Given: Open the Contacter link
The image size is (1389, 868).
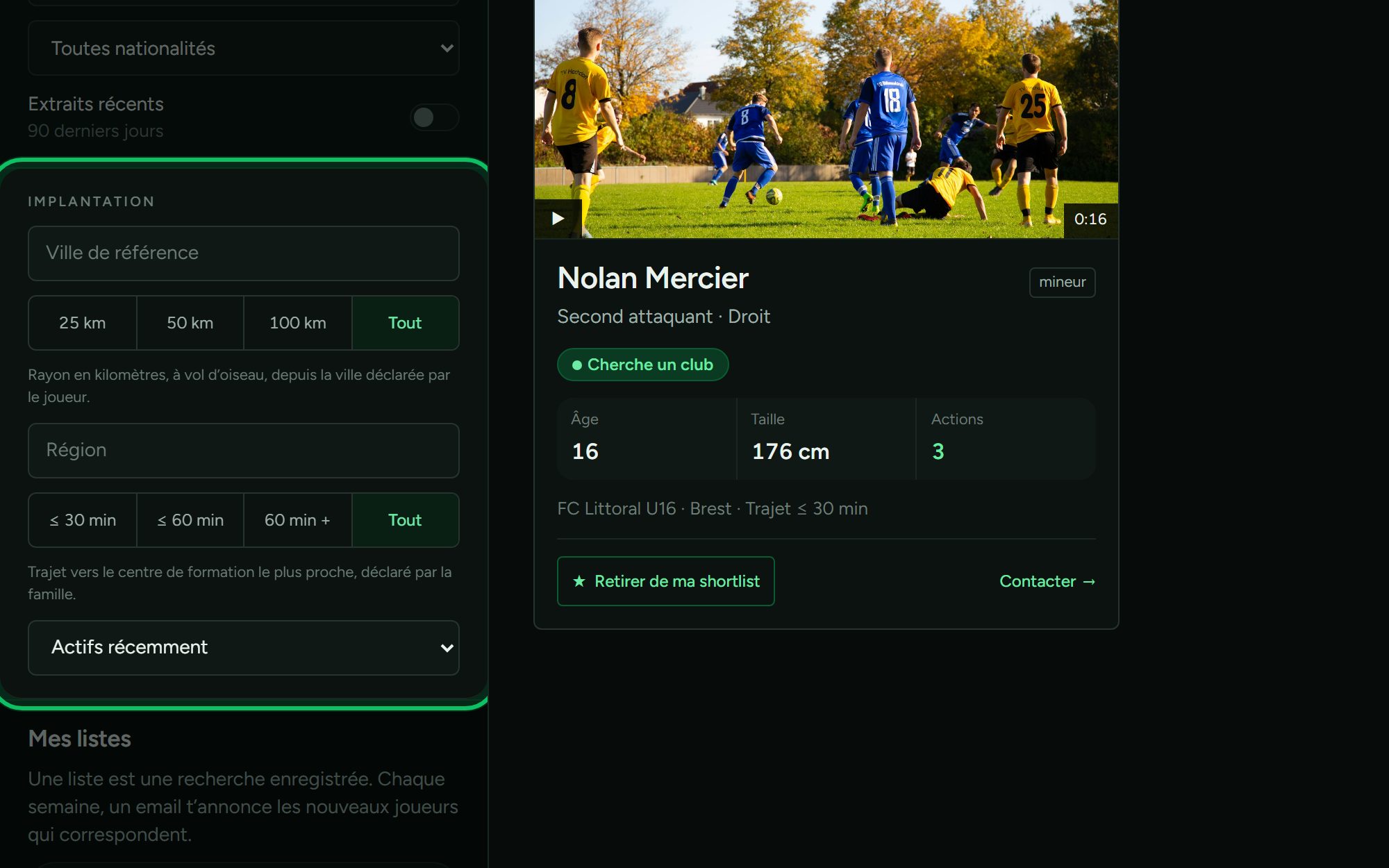Looking at the screenshot, I should [x=1047, y=581].
